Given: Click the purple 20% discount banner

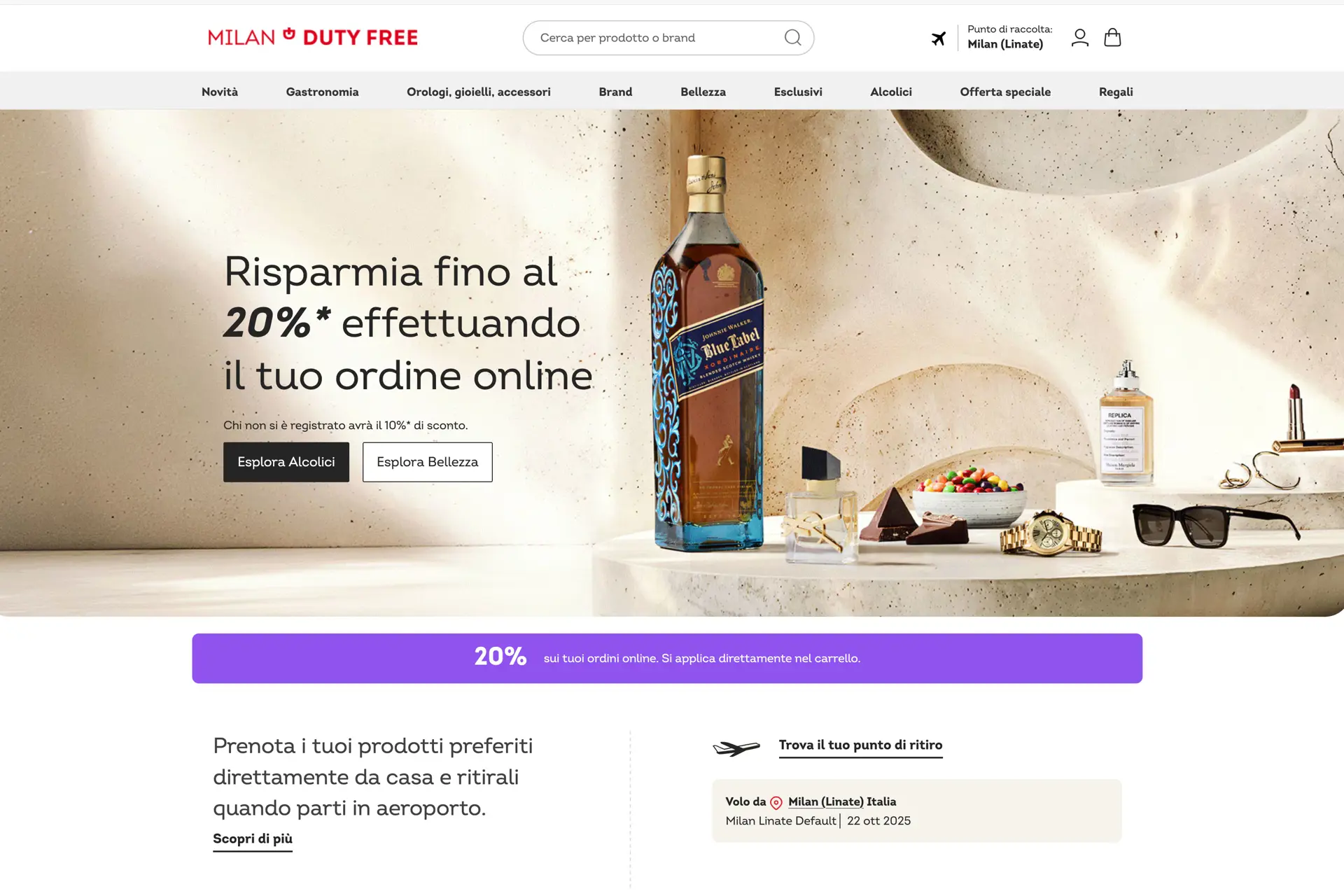Looking at the screenshot, I should (x=667, y=659).
